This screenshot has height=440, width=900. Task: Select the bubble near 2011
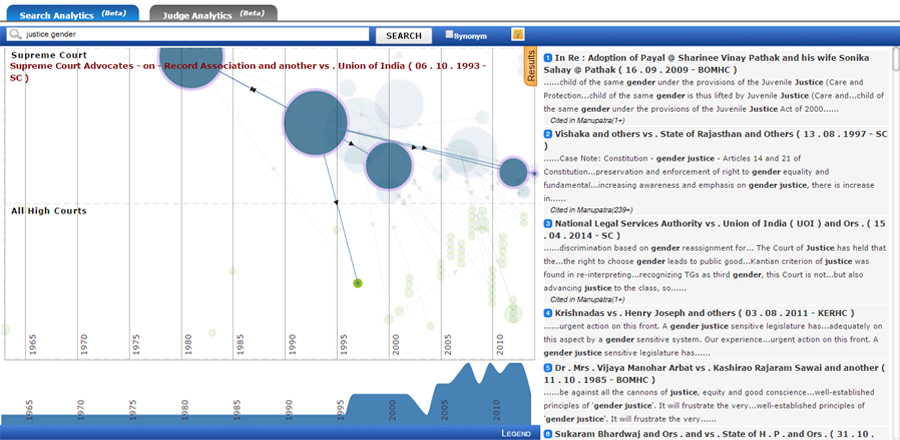pos(513,172)
